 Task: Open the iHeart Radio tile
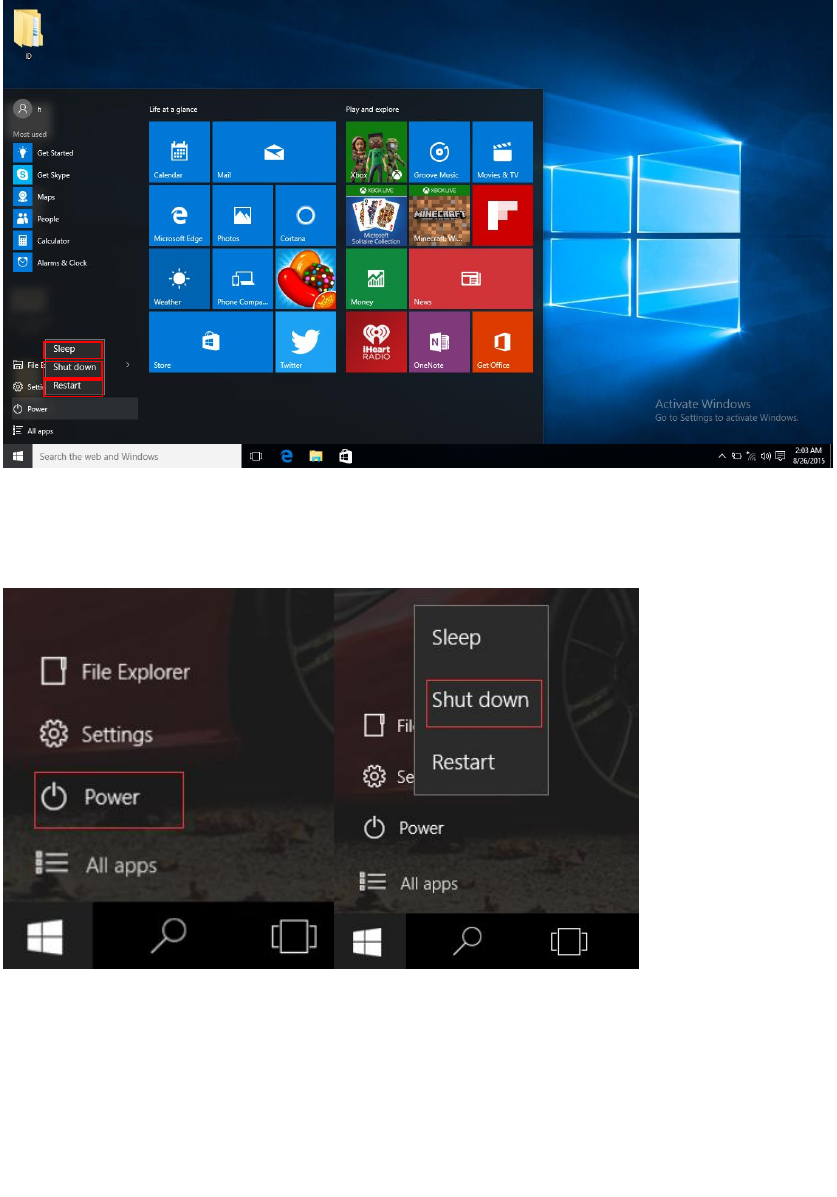tap(376, 342)
